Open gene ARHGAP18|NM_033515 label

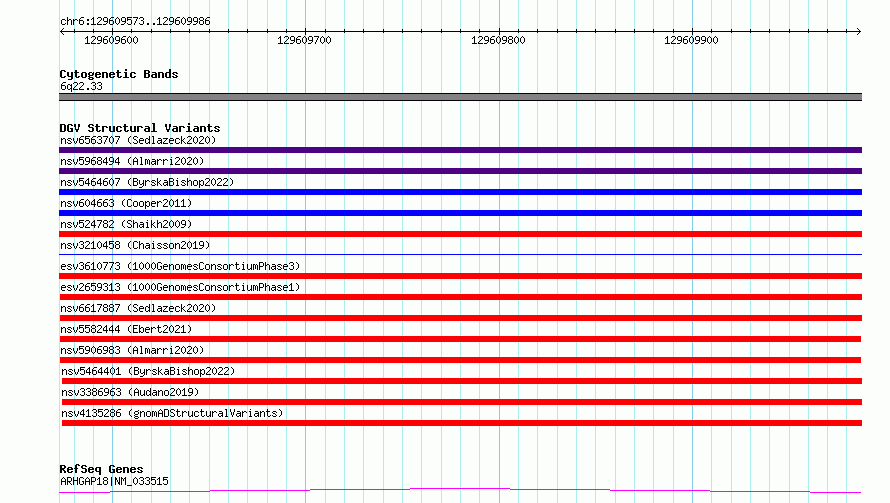tap(114, 481)
